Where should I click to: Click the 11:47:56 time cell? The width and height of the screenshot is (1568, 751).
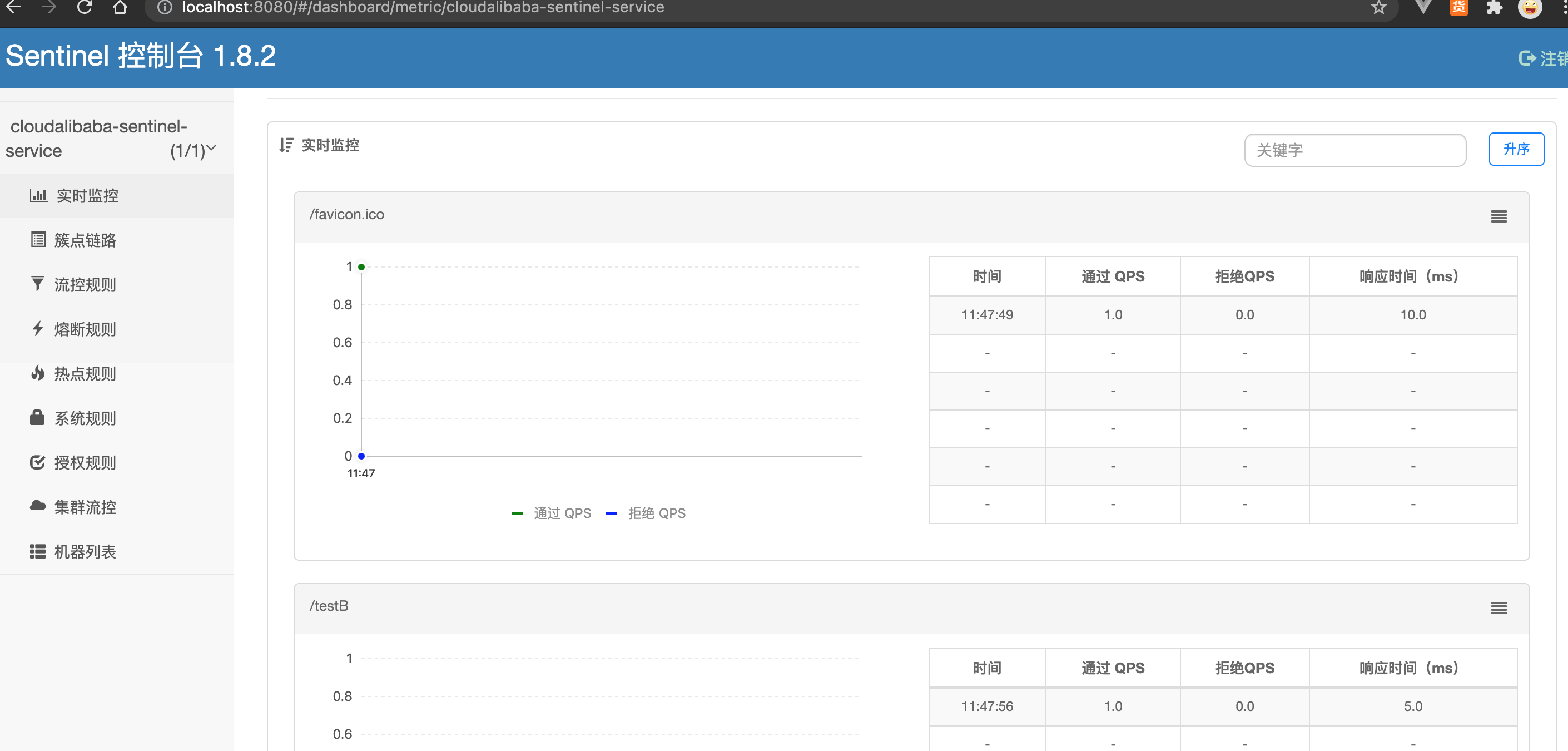987,706
